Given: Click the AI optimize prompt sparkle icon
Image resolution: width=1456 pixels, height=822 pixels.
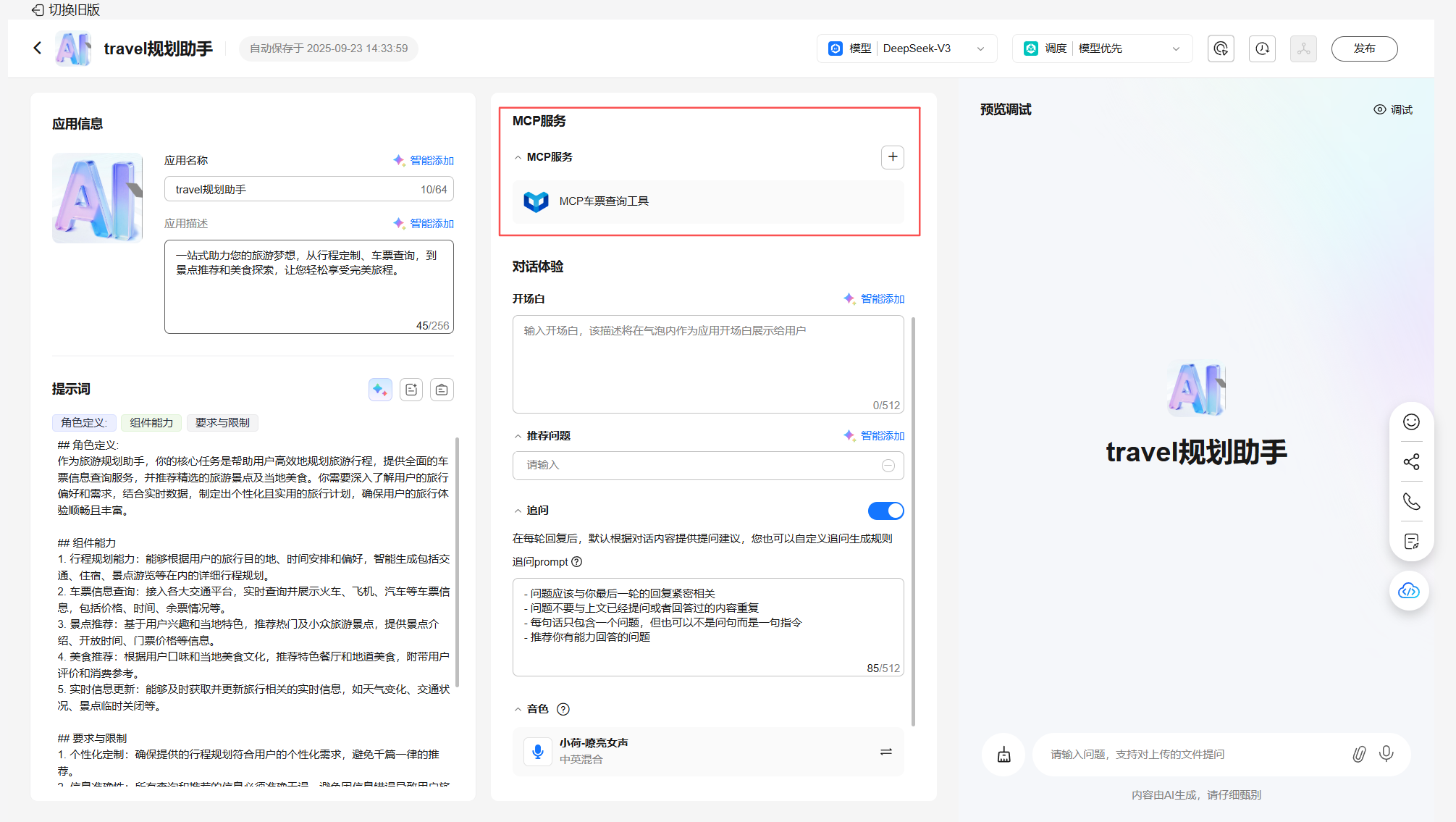Looking at the screenshot, I should pos(380,390).
